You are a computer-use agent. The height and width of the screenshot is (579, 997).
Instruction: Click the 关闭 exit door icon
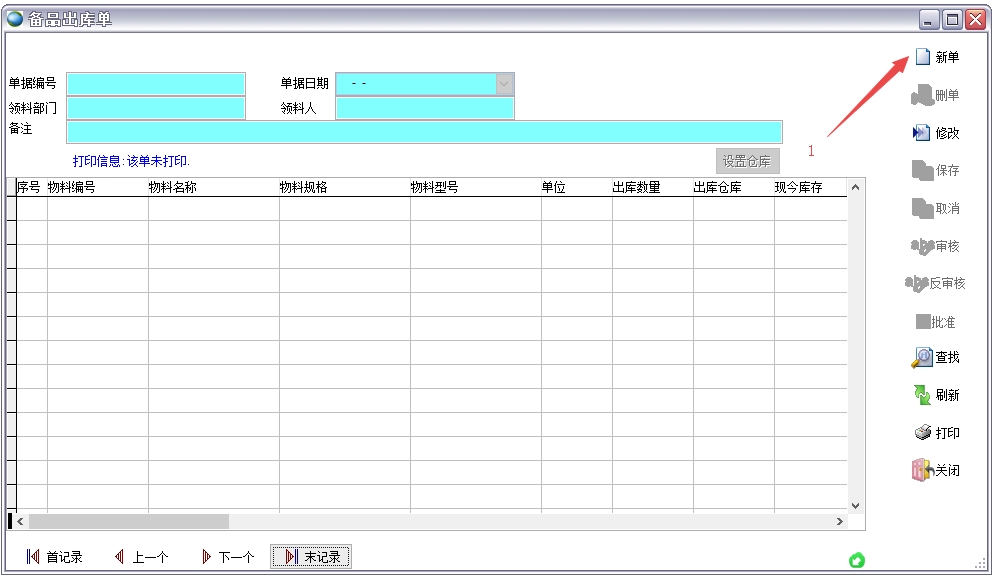(x=921, y=470)
